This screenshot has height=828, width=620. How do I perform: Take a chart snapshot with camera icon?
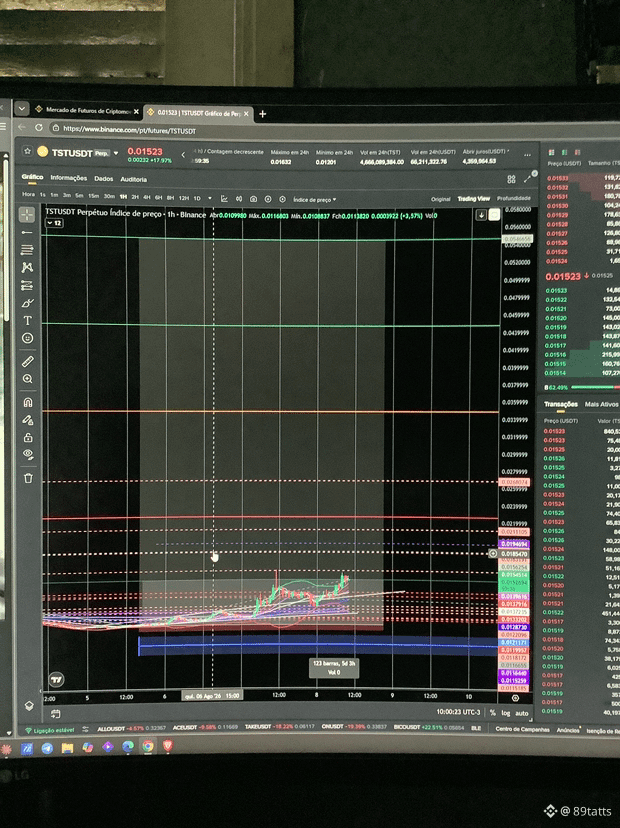click(x=253, y=199)
